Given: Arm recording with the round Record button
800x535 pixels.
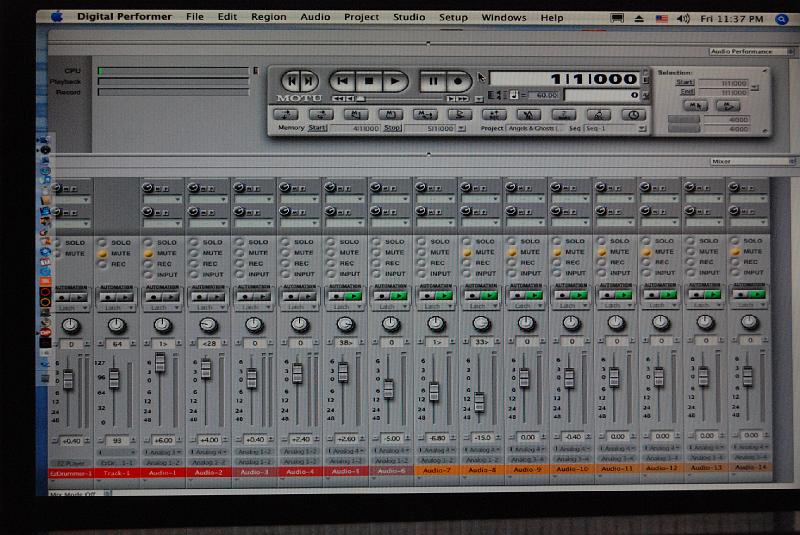Looking at the screenshot, I should coord(458,81).
